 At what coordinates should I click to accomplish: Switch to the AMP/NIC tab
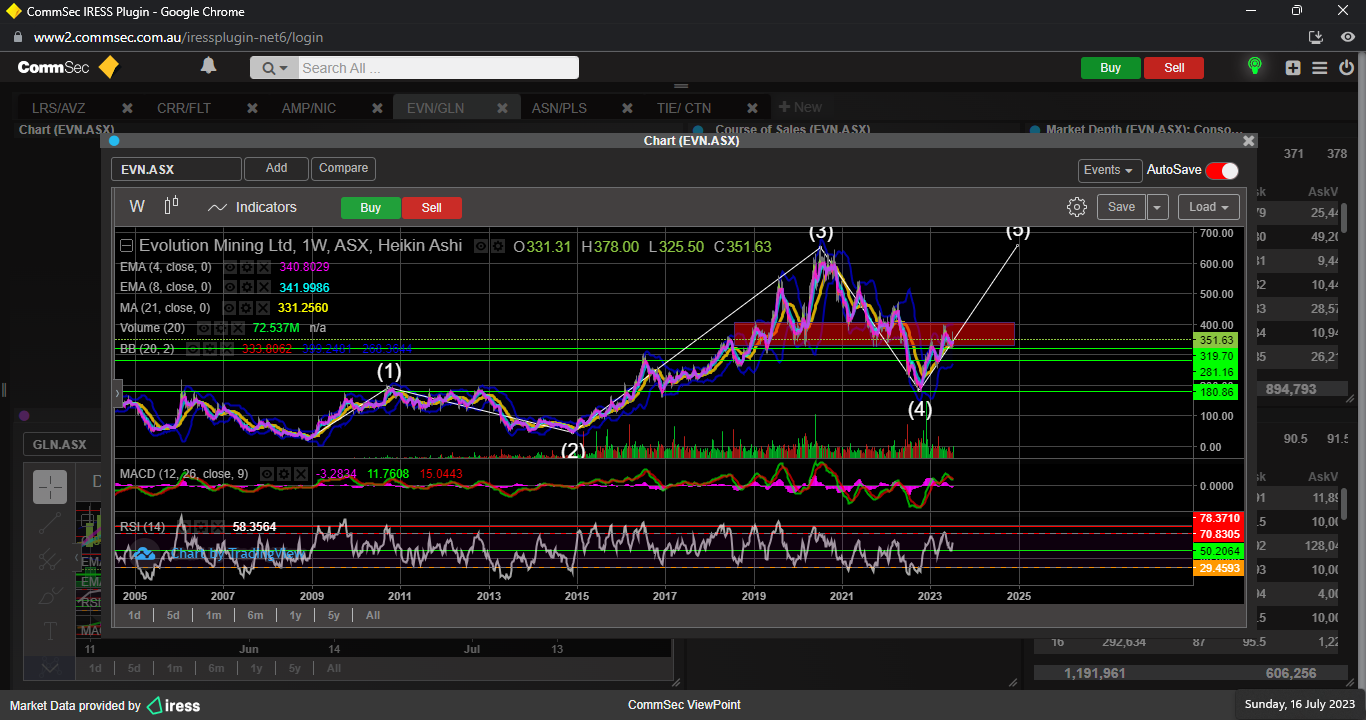pos(309,108)
